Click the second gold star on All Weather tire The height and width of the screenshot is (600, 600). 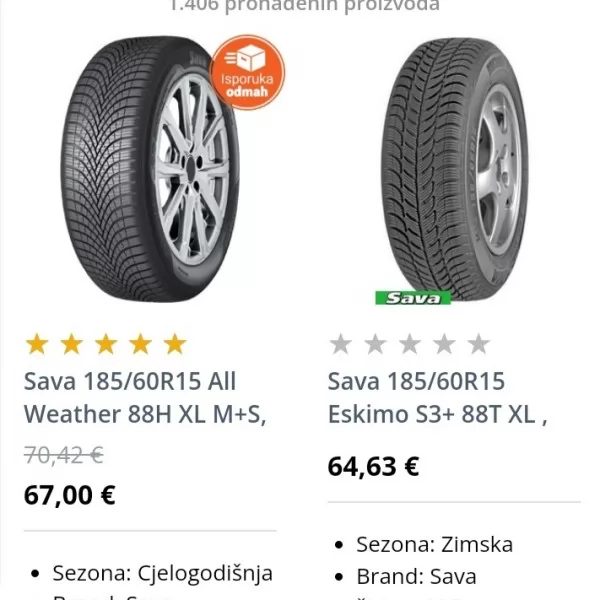click(71, 345)
